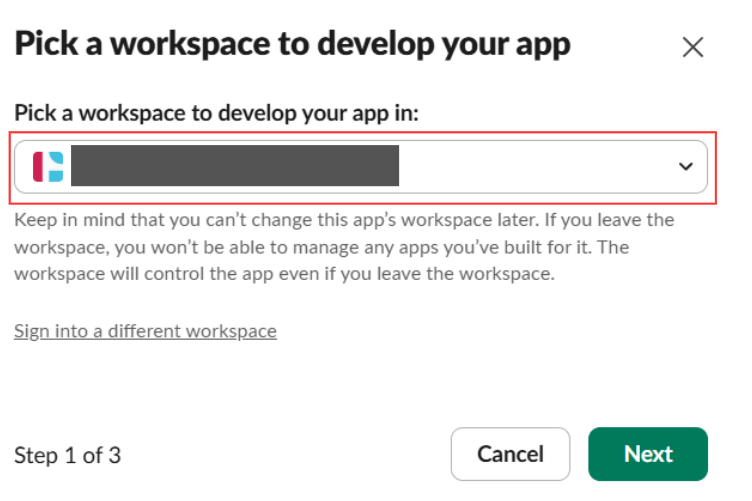Open the 'Sign into a different workspace' link

[x=145, y=331]
